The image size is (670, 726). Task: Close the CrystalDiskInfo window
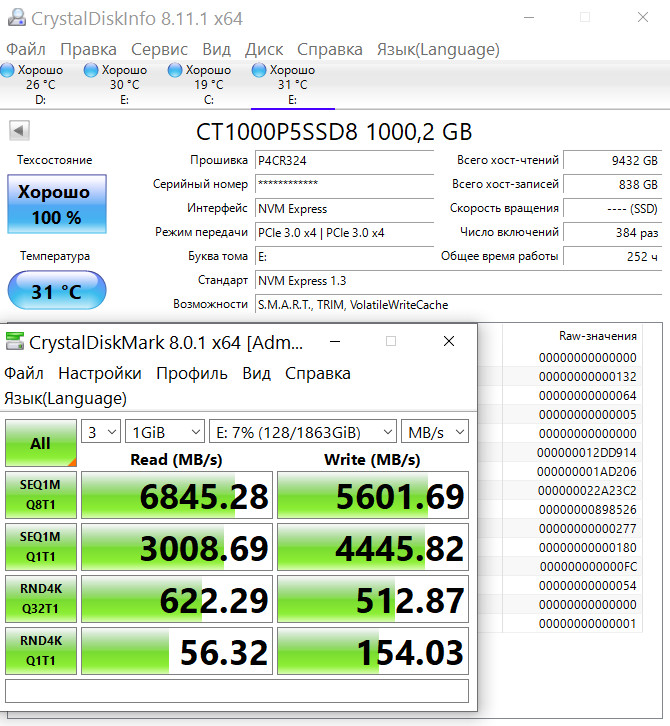[x=643, y=18]
